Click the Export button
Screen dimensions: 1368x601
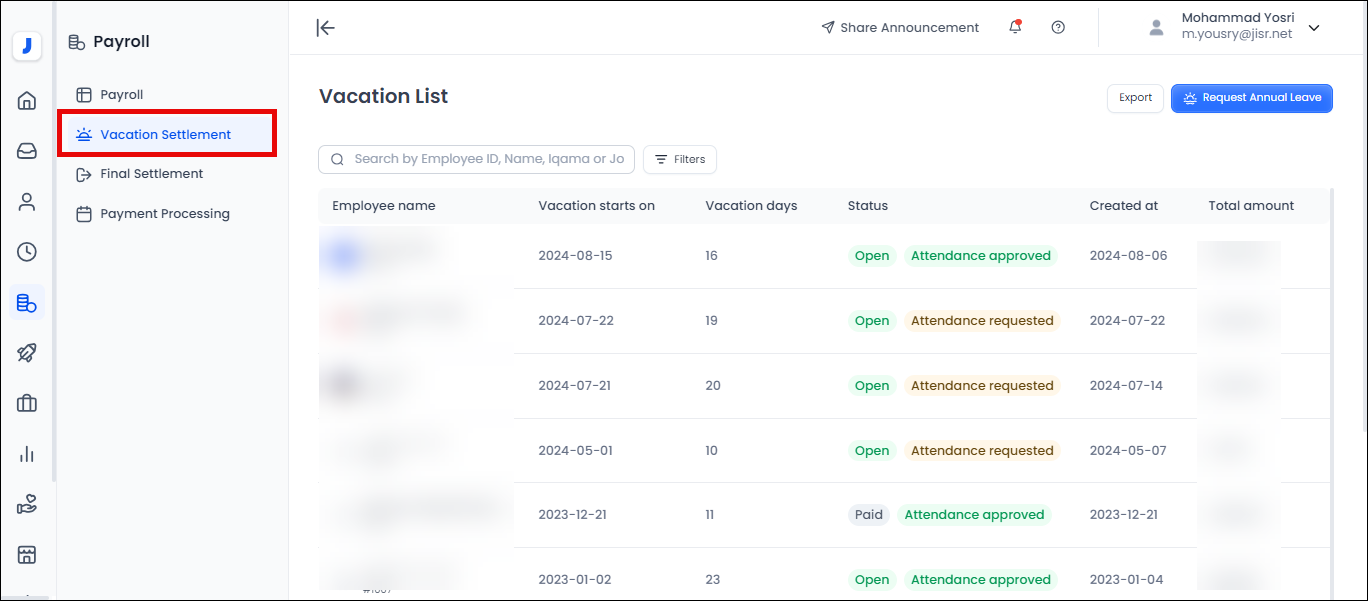pos(1135,98)
